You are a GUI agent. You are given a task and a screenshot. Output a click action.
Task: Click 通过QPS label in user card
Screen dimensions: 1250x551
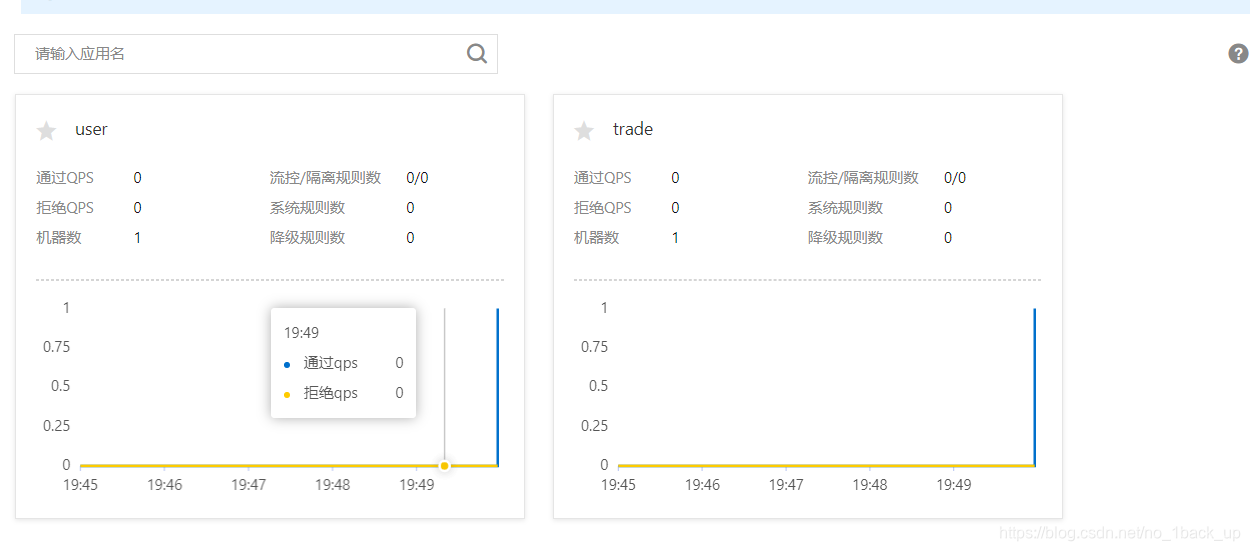[65, 178]
